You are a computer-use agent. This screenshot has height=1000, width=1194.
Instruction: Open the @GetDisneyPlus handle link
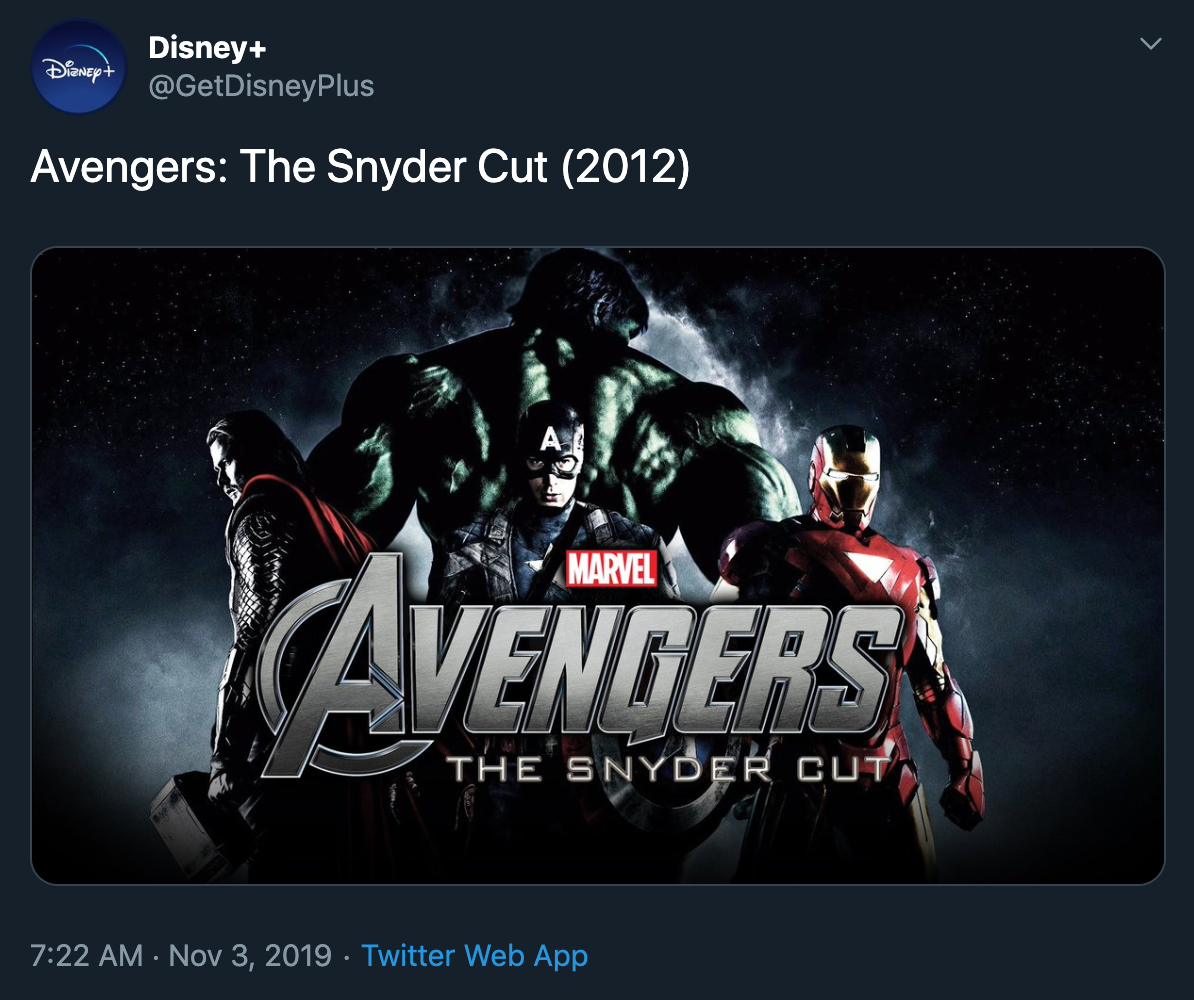coord(260,87)
